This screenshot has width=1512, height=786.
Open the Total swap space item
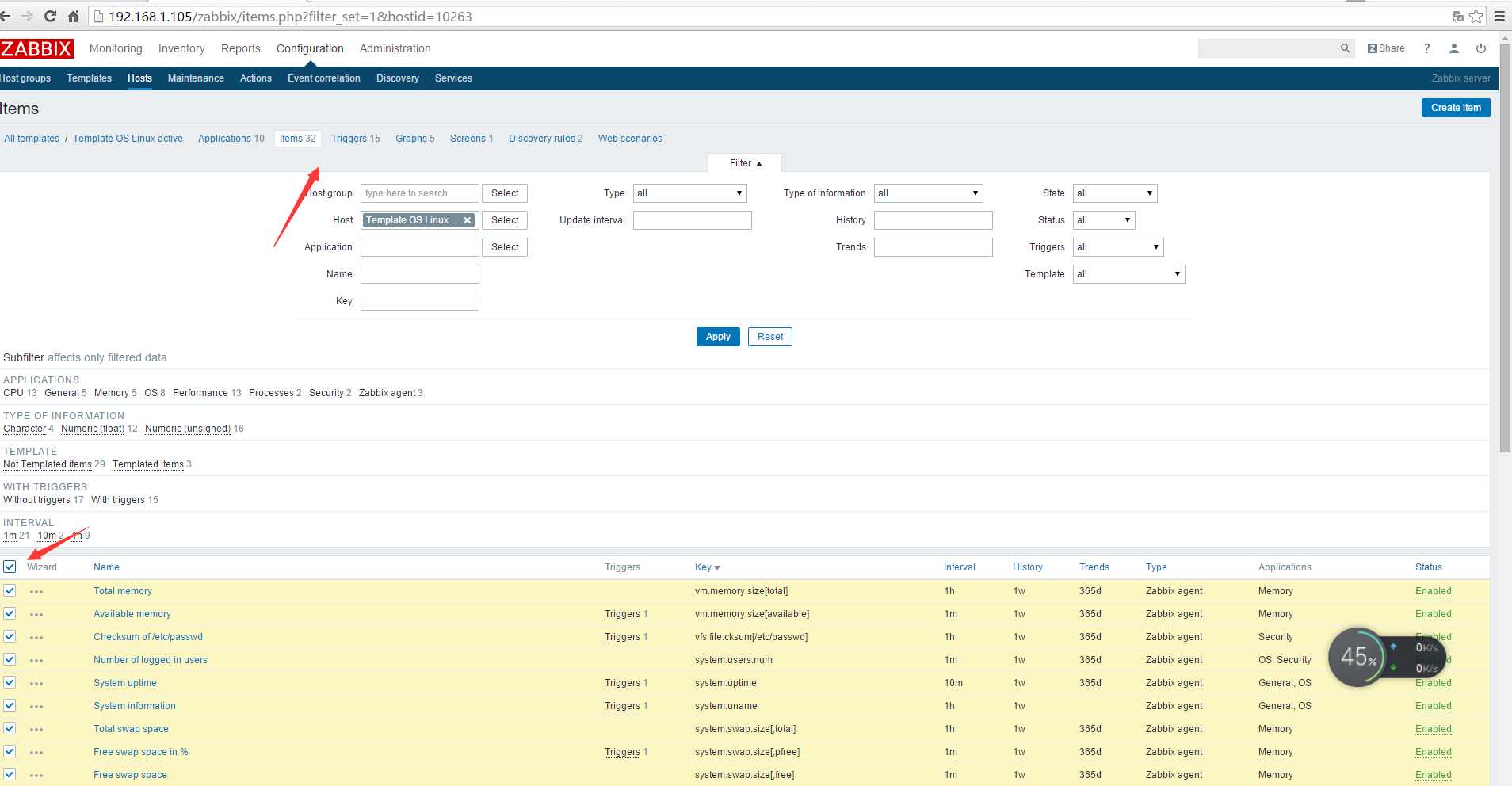coord(131,729)
